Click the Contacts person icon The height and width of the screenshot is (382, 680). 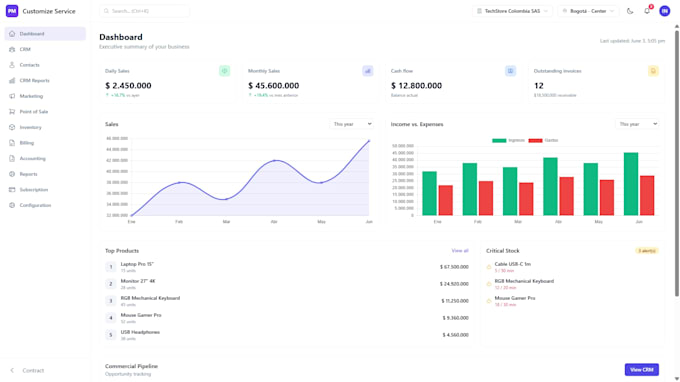(x=12, y=65)
